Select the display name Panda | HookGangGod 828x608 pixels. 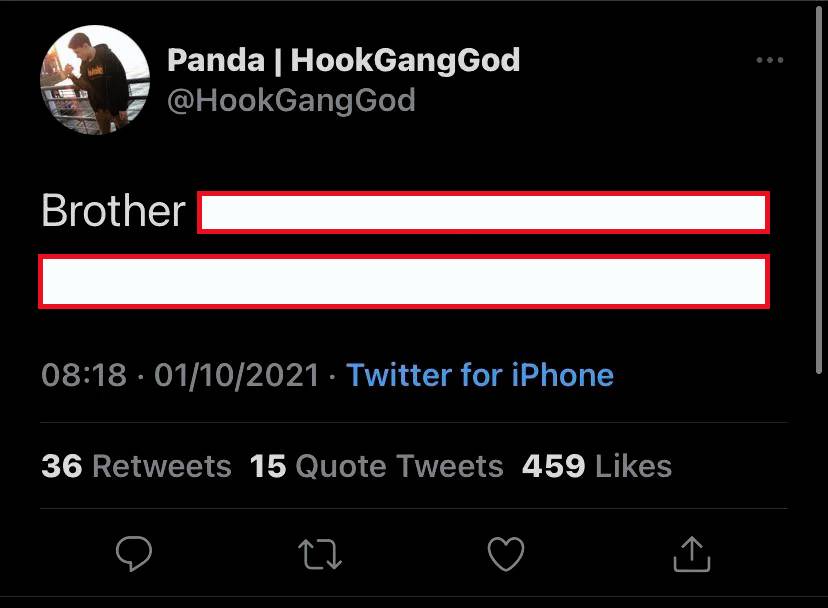pyautogui.click(x=343, y=60)
